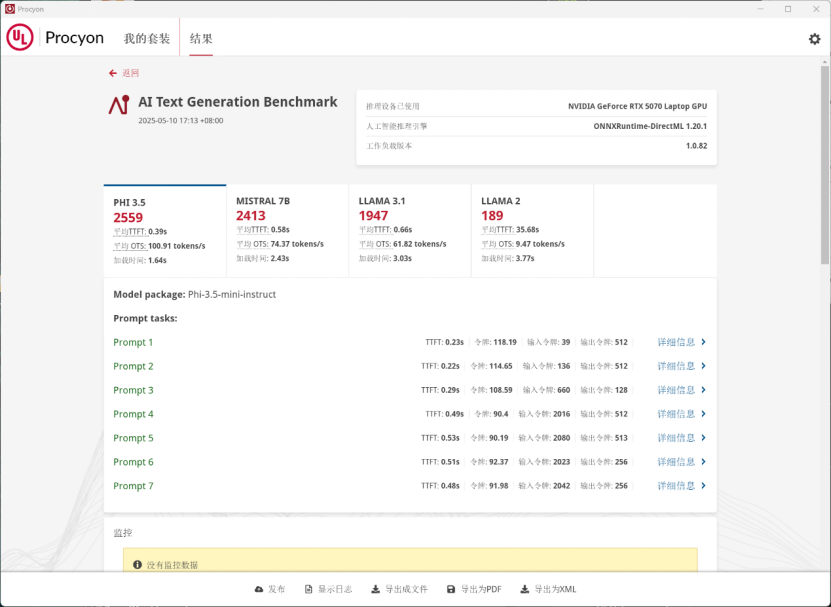The width and height of the screenshot is (831, 607).
Task: Expand Prompt 2 details chevron
Action: (703, 366)
